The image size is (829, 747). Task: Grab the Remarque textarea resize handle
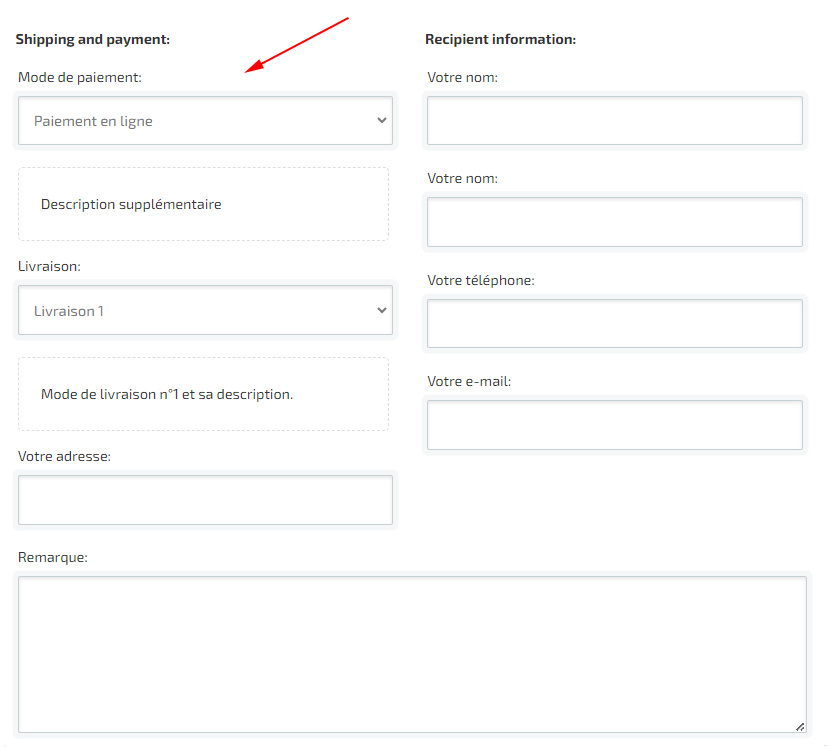[799, 727]
